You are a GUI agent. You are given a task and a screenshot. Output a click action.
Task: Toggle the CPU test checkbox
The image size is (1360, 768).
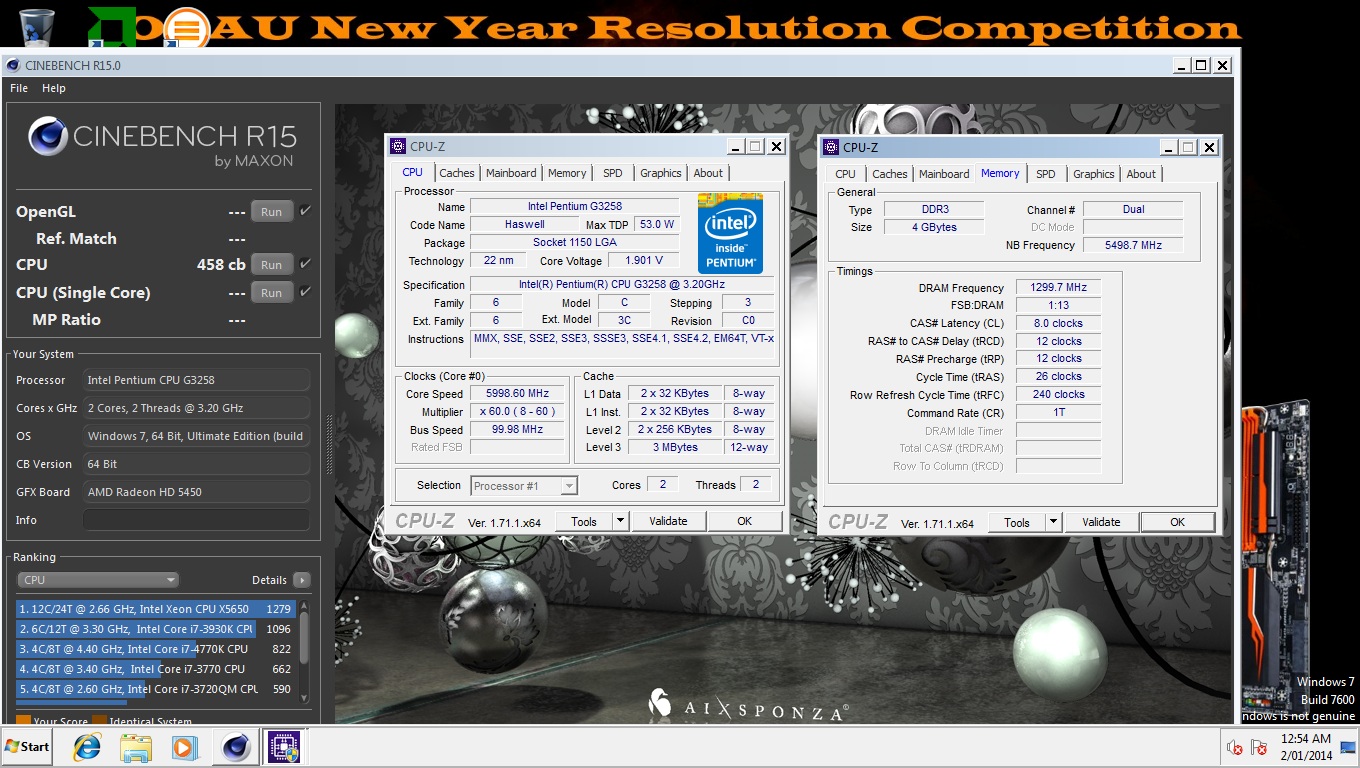click(305, 264)
